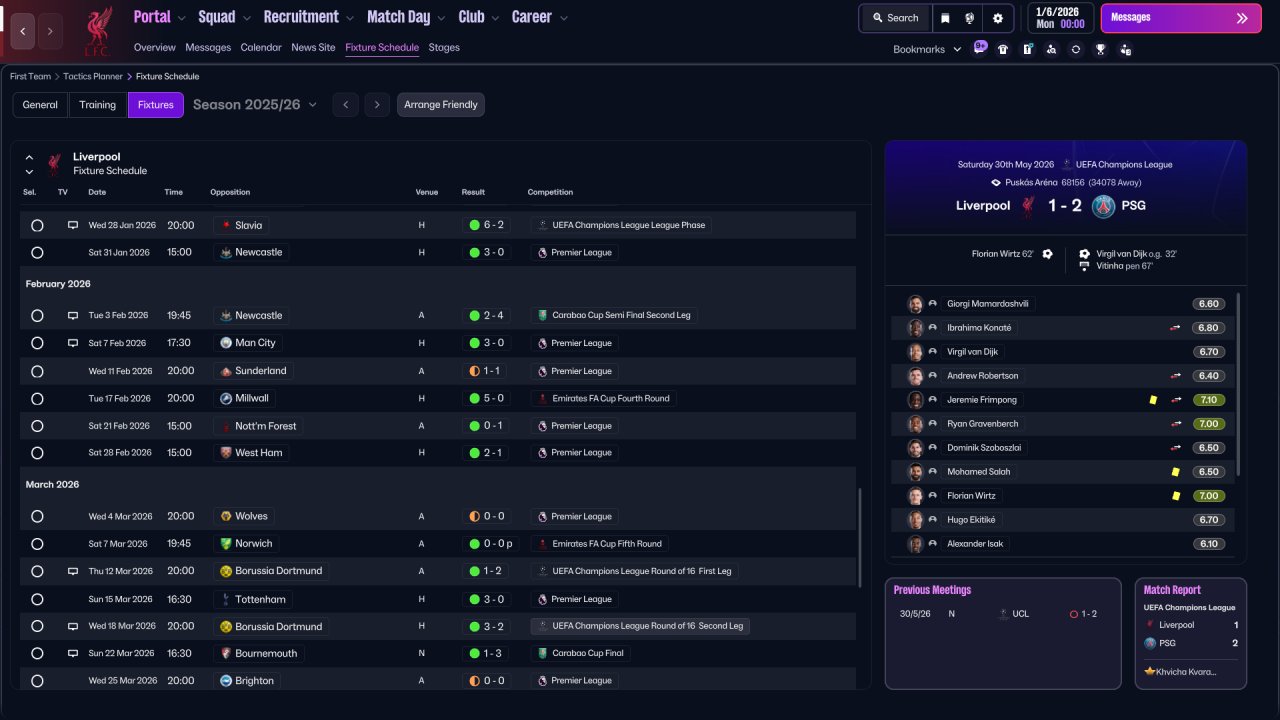Open the News Site tab
Viewport: 1280px width, 720px height.
pyautogui.click(x=313, y=47)
